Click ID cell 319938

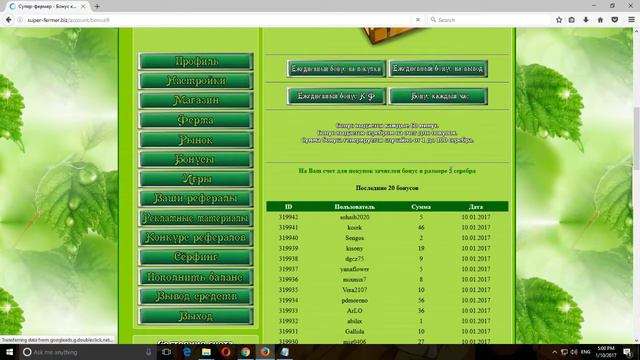289,259
